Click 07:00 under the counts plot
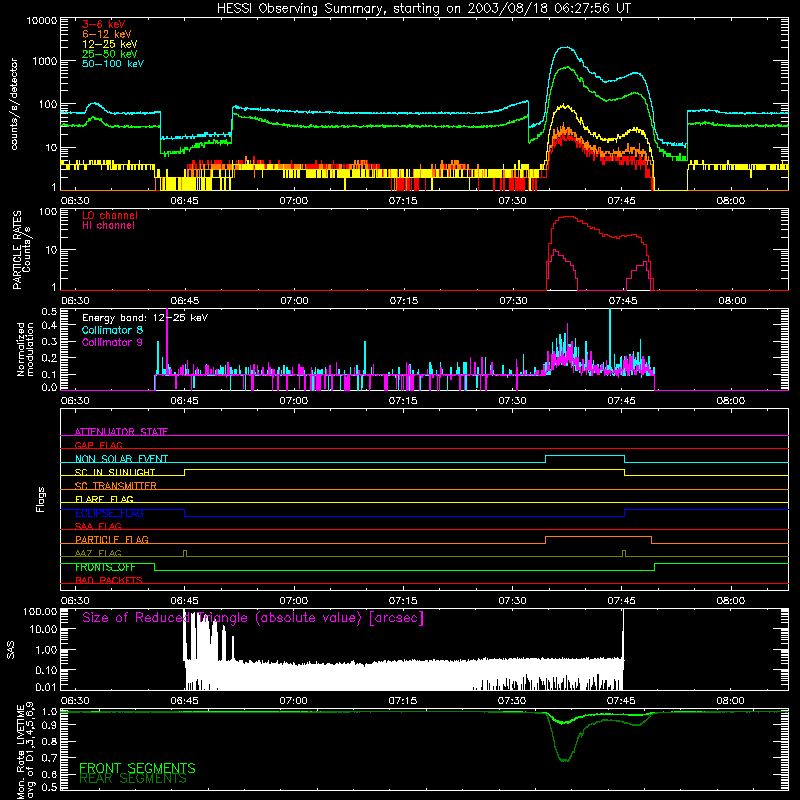Image resolution: width=800 pixels, height=800 pixels. point(294,201)
